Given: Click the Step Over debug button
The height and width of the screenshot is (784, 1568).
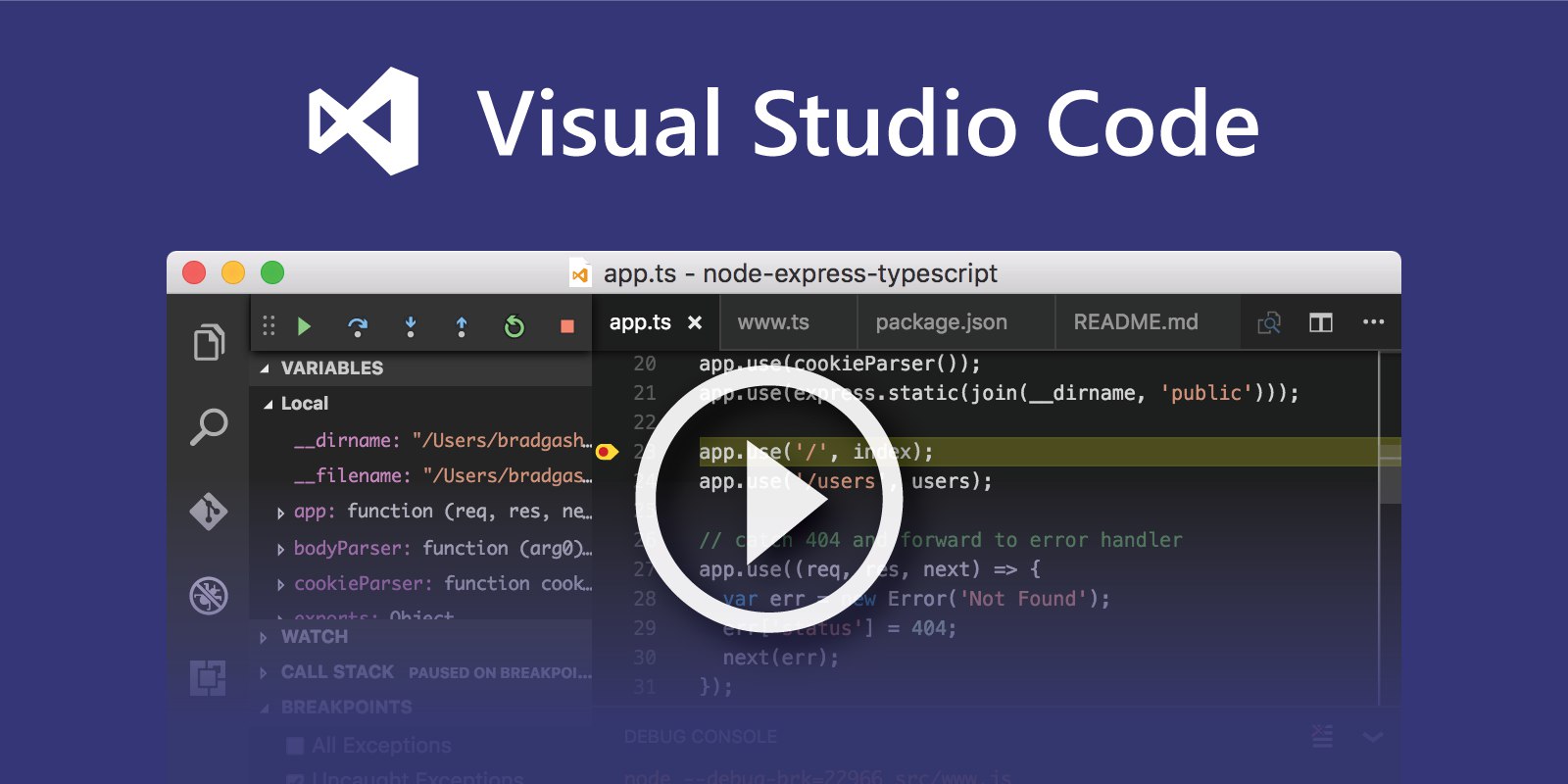Looking at the screenshot, I should tap(358, 326).
